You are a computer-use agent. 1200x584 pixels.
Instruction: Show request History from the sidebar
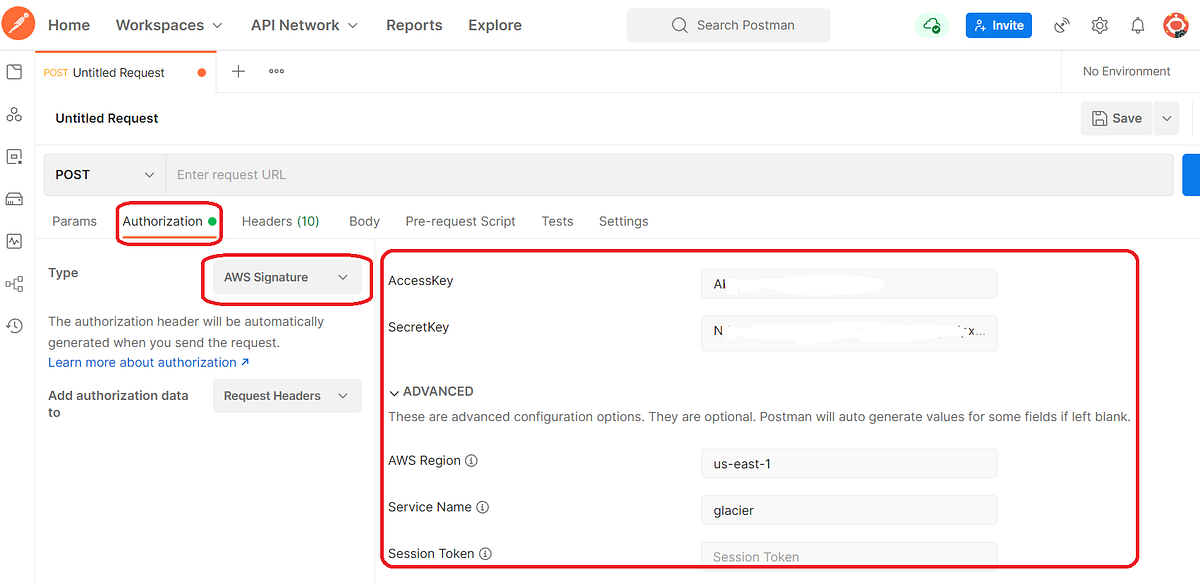click(14, 325)
